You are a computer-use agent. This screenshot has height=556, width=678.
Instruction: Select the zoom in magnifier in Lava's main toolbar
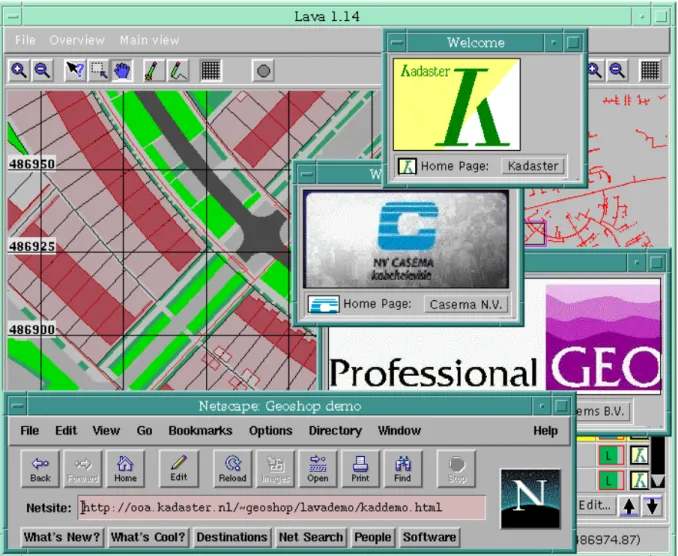[x=19, y=70]
